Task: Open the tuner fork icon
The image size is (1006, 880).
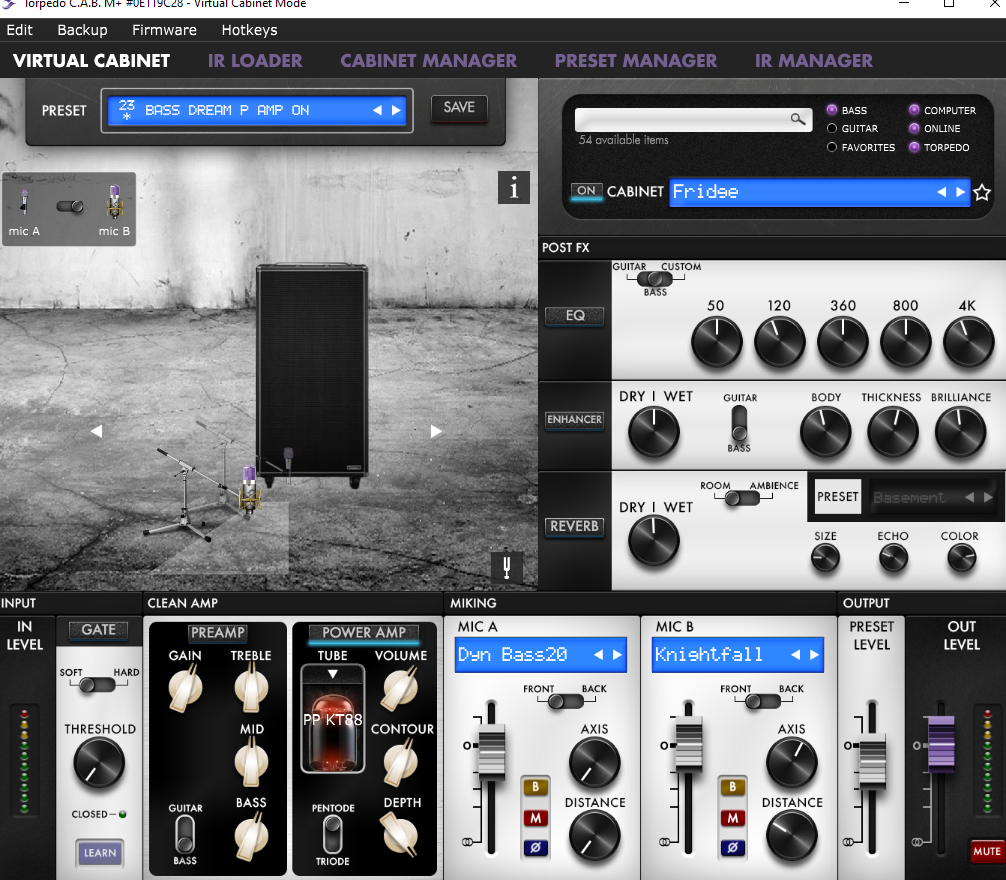Action: coord(507,567)
